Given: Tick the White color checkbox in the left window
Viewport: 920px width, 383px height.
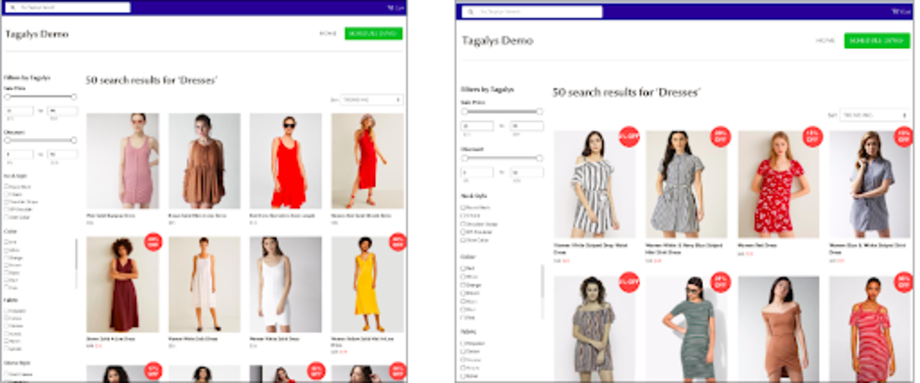Looking at the screenshot, I should [x=6, y=250].
